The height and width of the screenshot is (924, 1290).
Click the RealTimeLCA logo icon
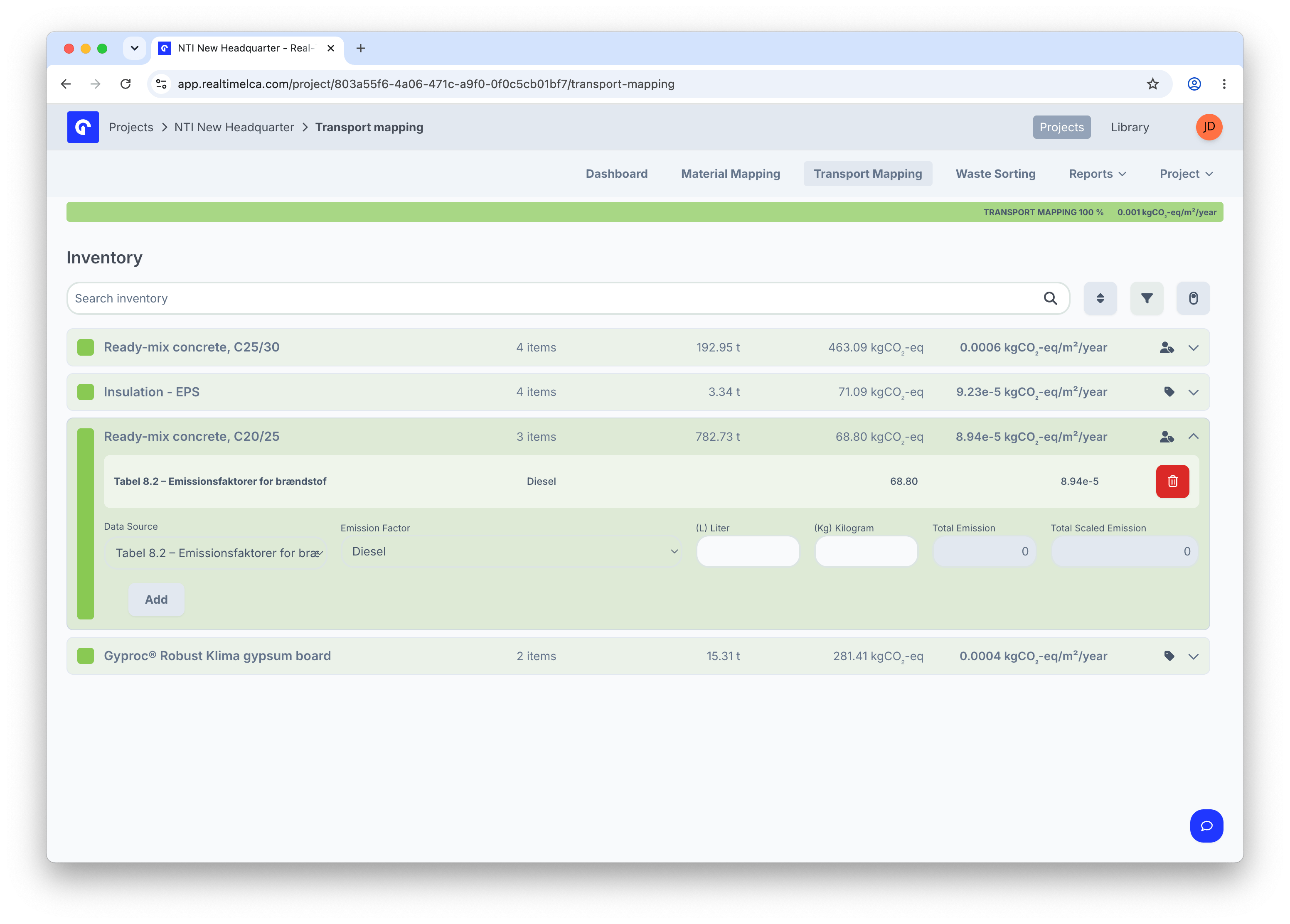click(83, 127)
